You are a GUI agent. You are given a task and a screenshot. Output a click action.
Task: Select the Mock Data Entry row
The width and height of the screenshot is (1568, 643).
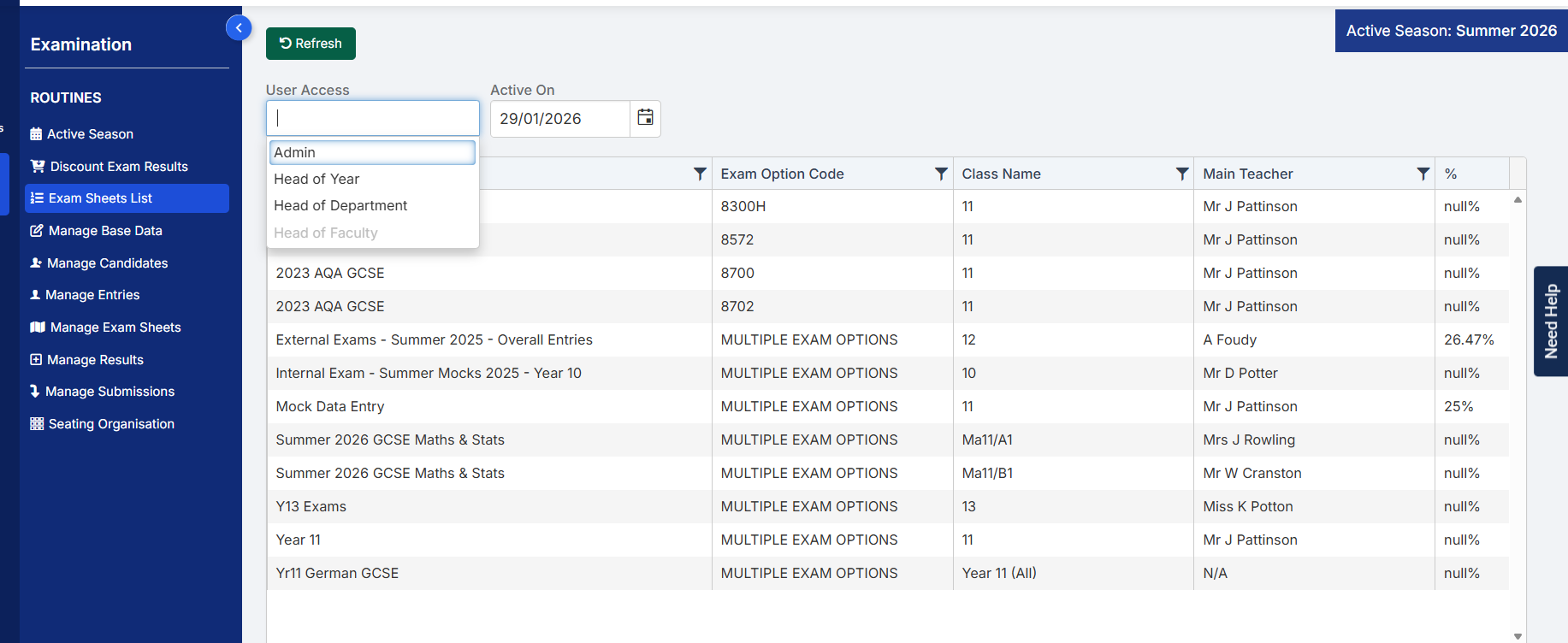[x=330, y=406]
